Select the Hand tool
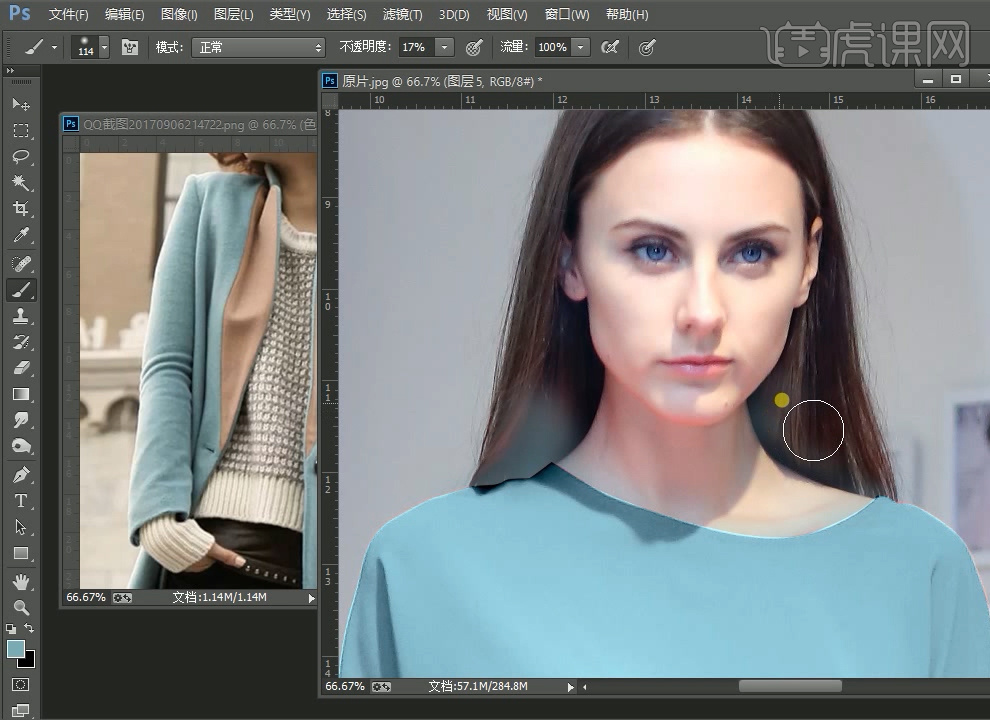Viewport: 990px width, 720px height. (20, 581)
